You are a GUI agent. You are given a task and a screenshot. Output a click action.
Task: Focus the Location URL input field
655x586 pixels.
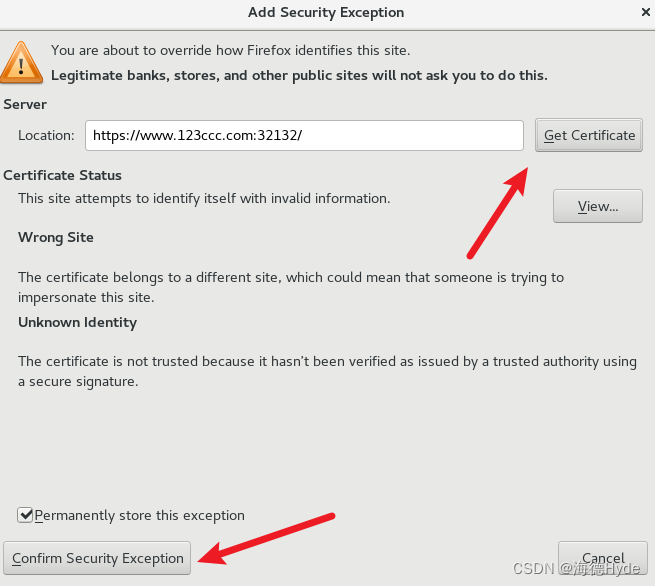(304, 135)
